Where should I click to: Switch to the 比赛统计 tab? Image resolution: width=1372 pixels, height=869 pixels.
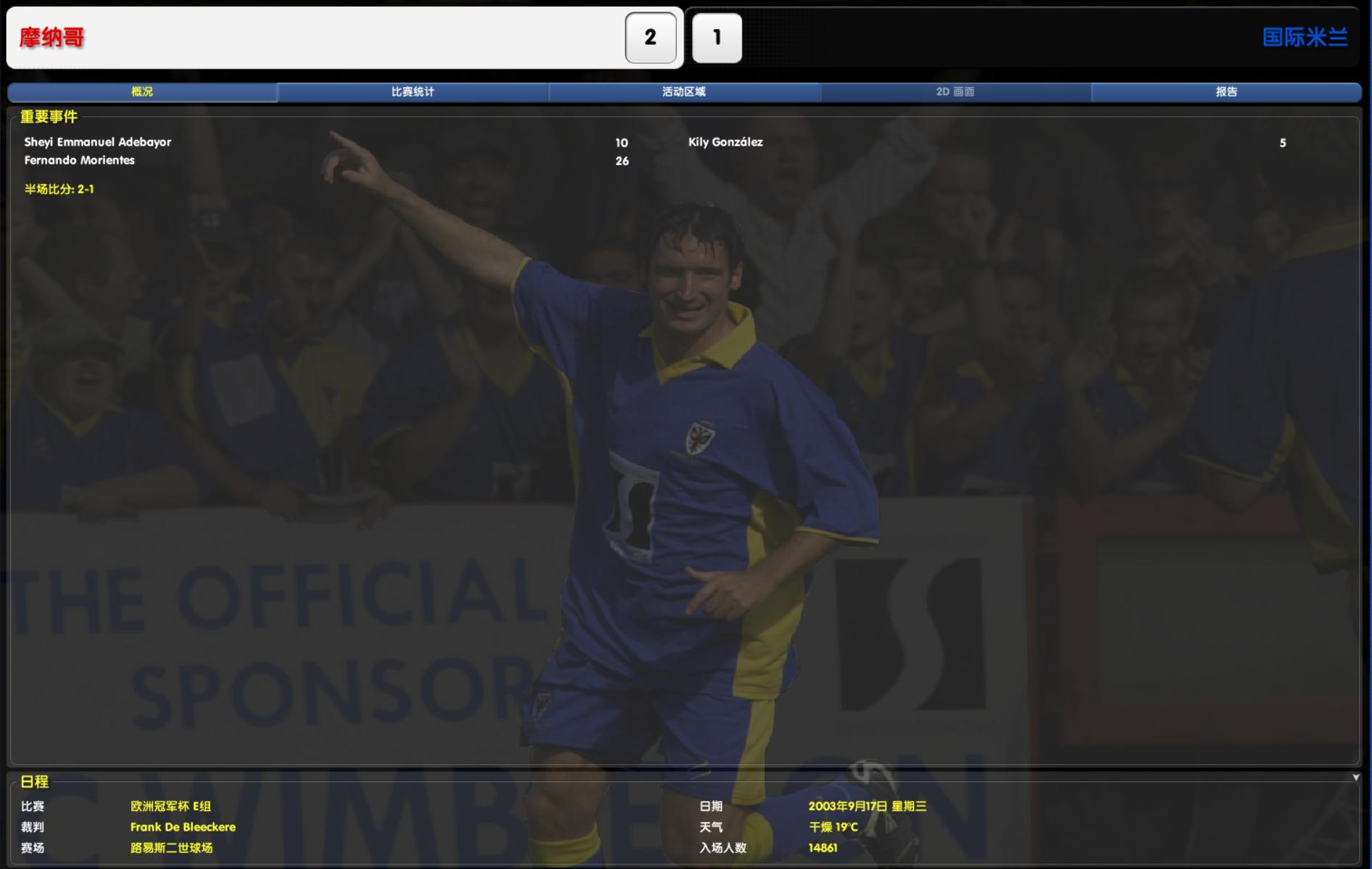click(412, 92)
